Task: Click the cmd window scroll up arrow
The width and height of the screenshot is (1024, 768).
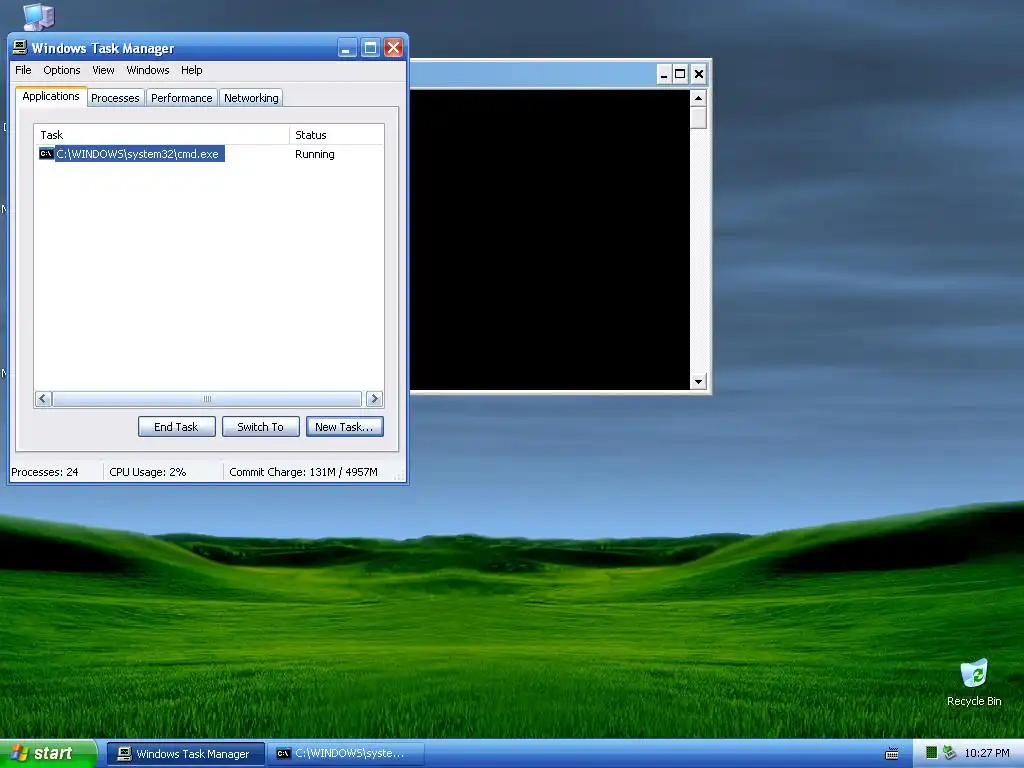Action: click(x=698, y=98)
